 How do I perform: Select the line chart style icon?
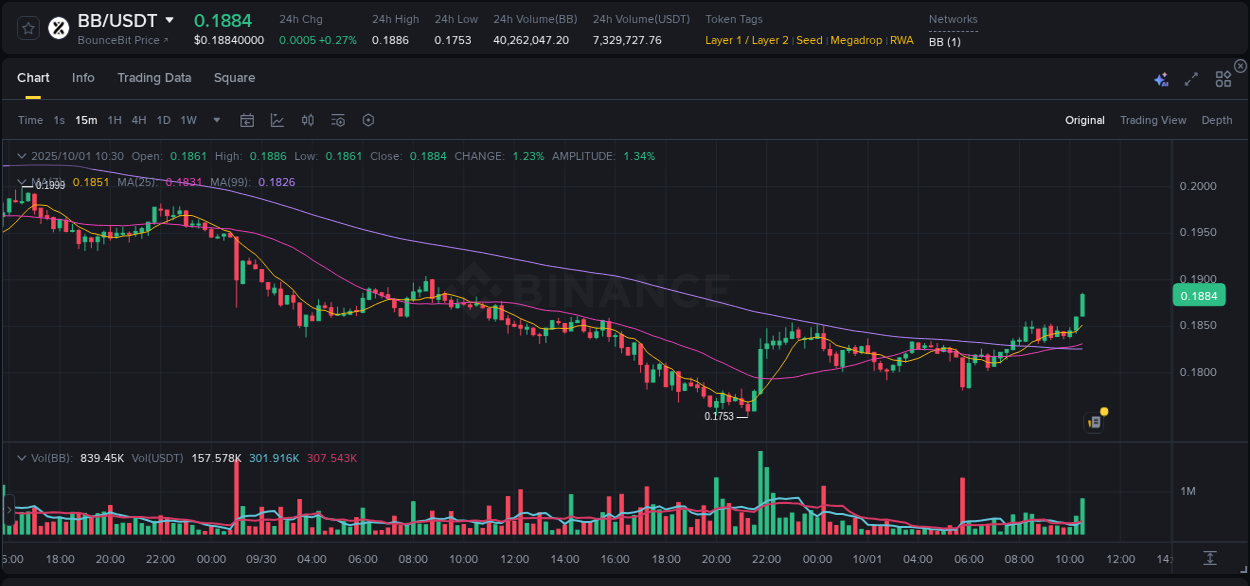(x=278, y=120)
